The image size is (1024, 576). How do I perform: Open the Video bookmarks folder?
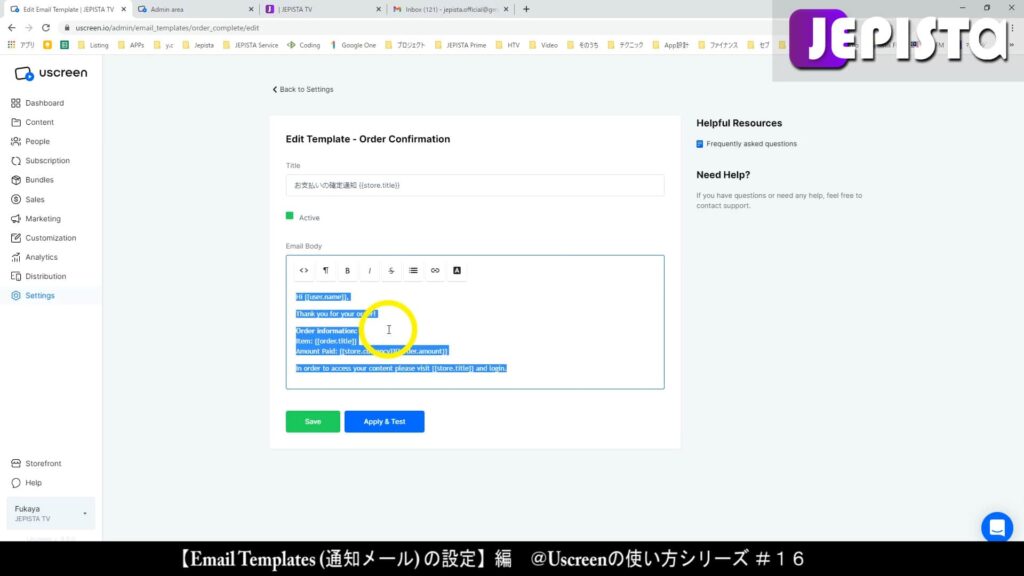(543, 45)
